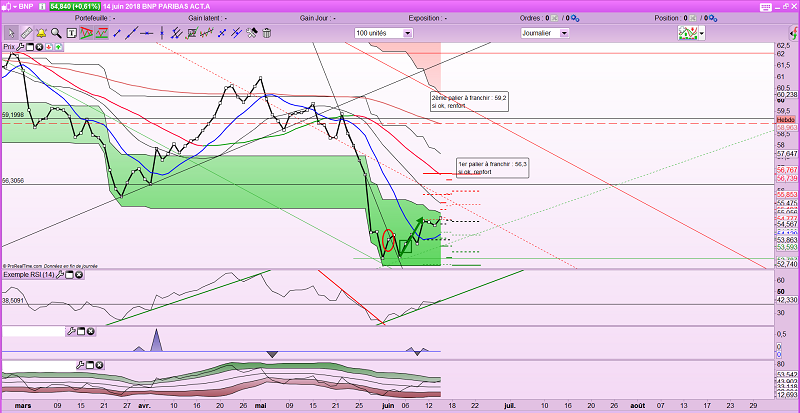The height and width of the screenshot is (413, 800).
Task: Select the short line segment tool
Action: coord(117,34)
